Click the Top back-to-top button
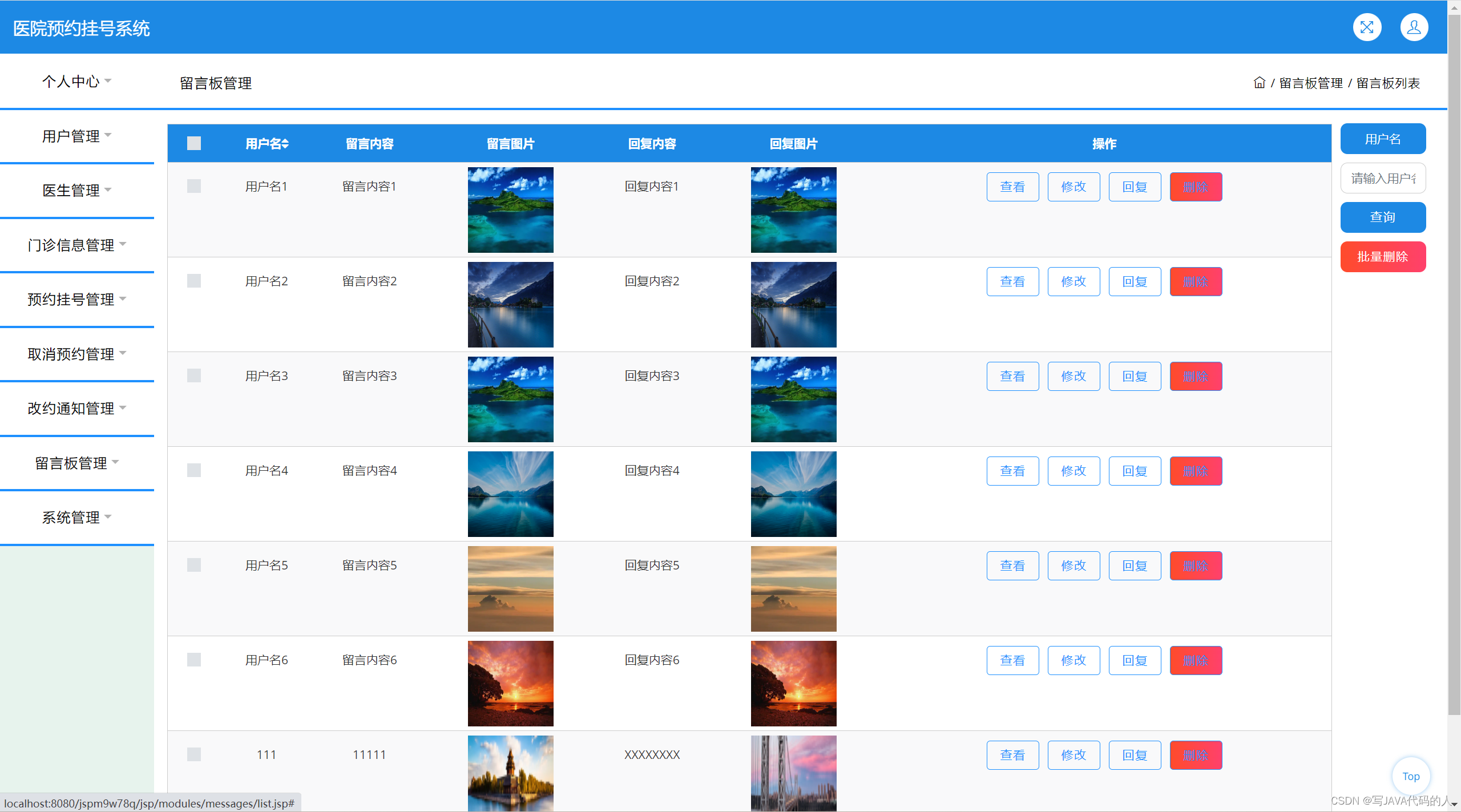 1411,776
